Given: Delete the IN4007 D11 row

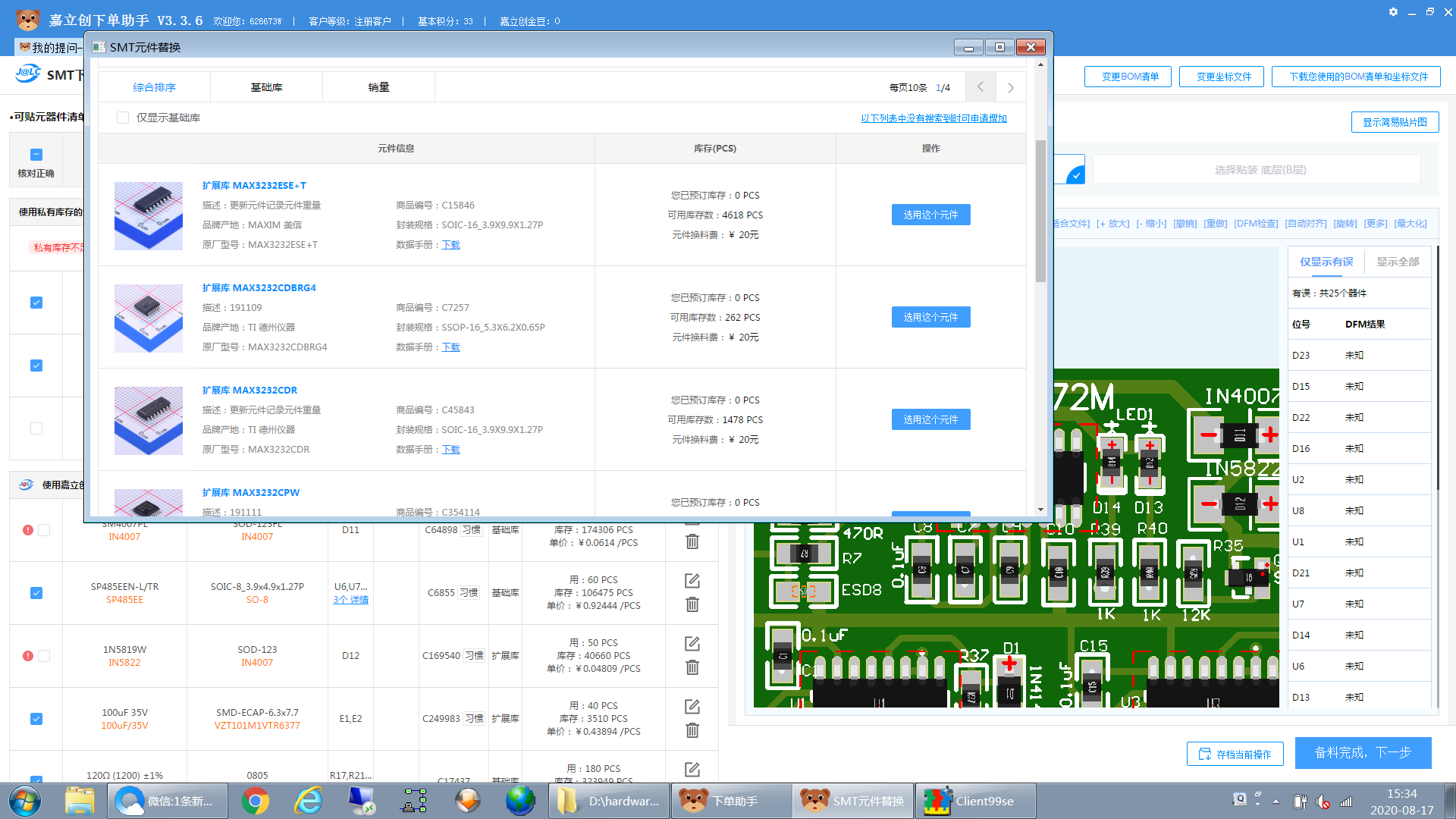Looking at the screenshot, I should [692, 541].
